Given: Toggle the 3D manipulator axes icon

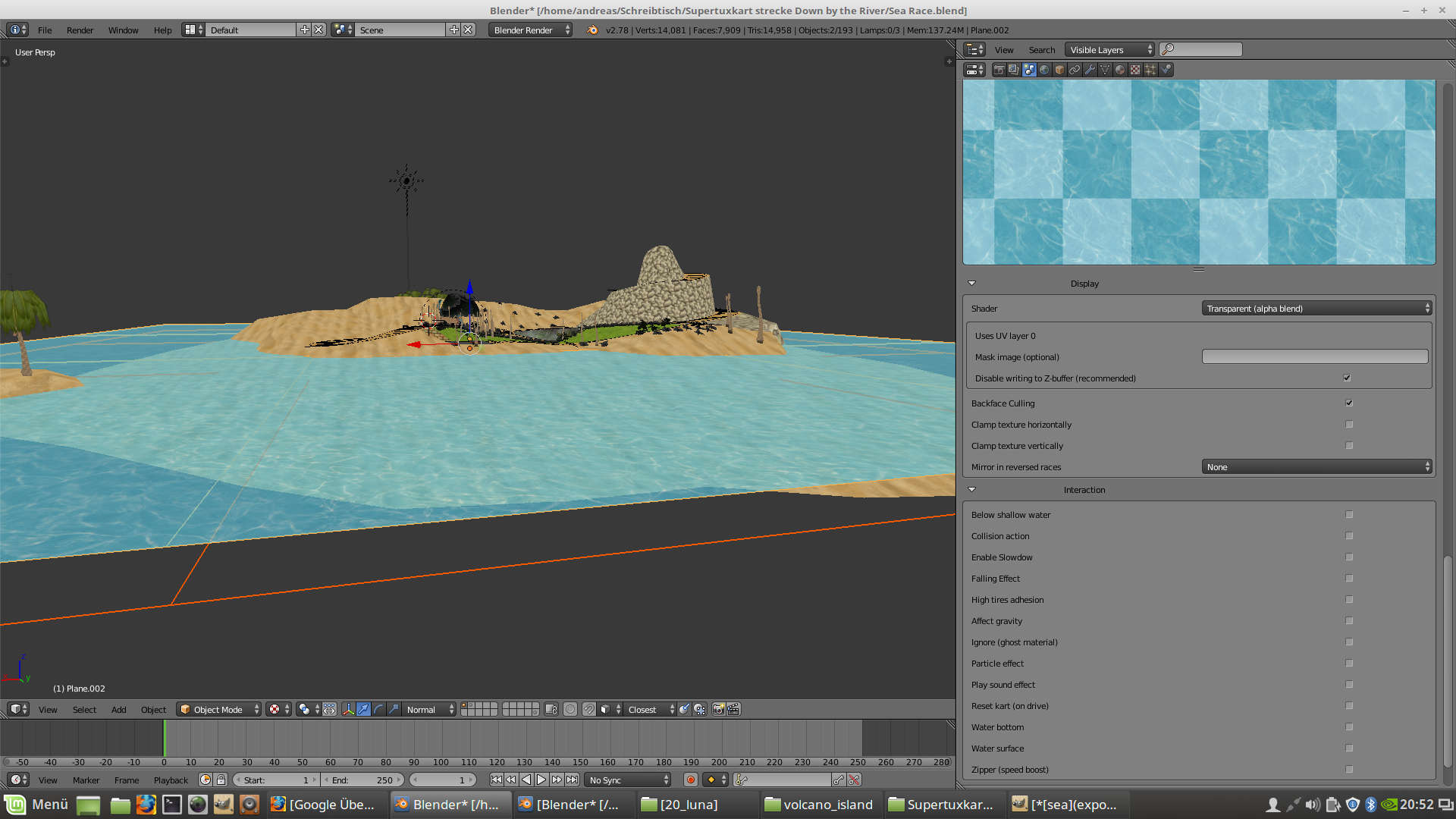Looking at the screenshot, I should (348, 709).
